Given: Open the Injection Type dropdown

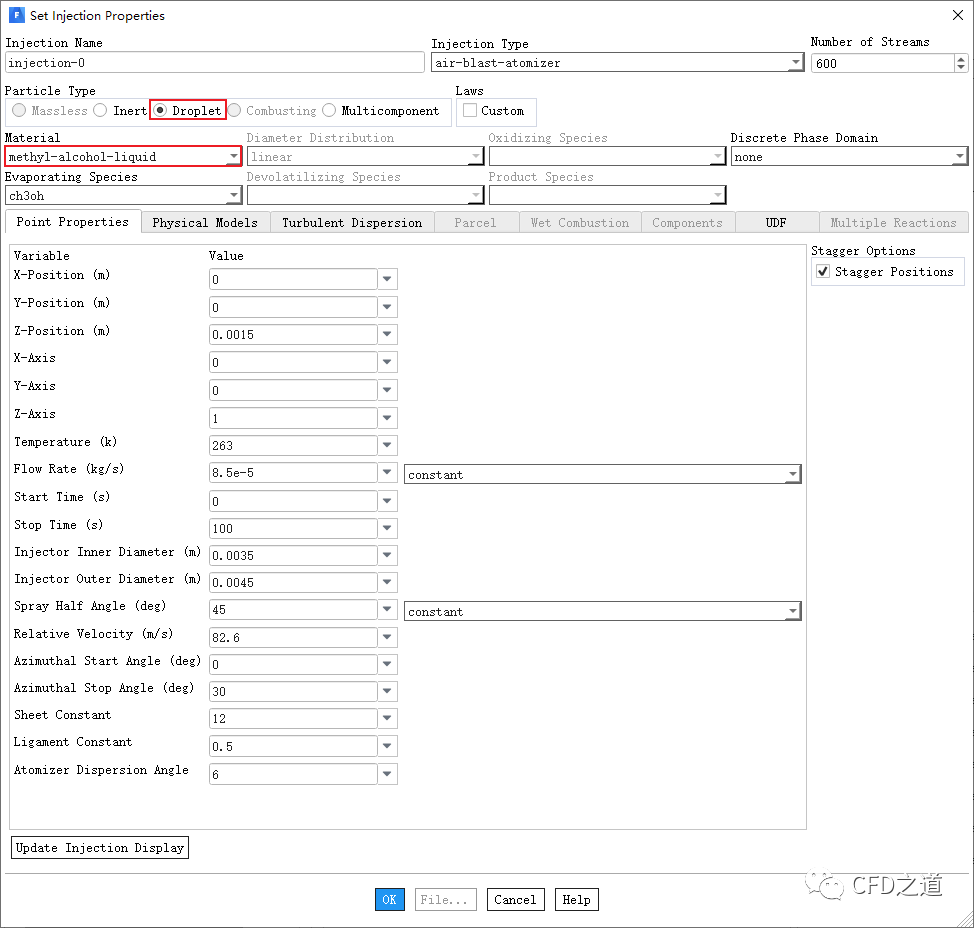Looking at the screenshot, I should coord(795,63).
